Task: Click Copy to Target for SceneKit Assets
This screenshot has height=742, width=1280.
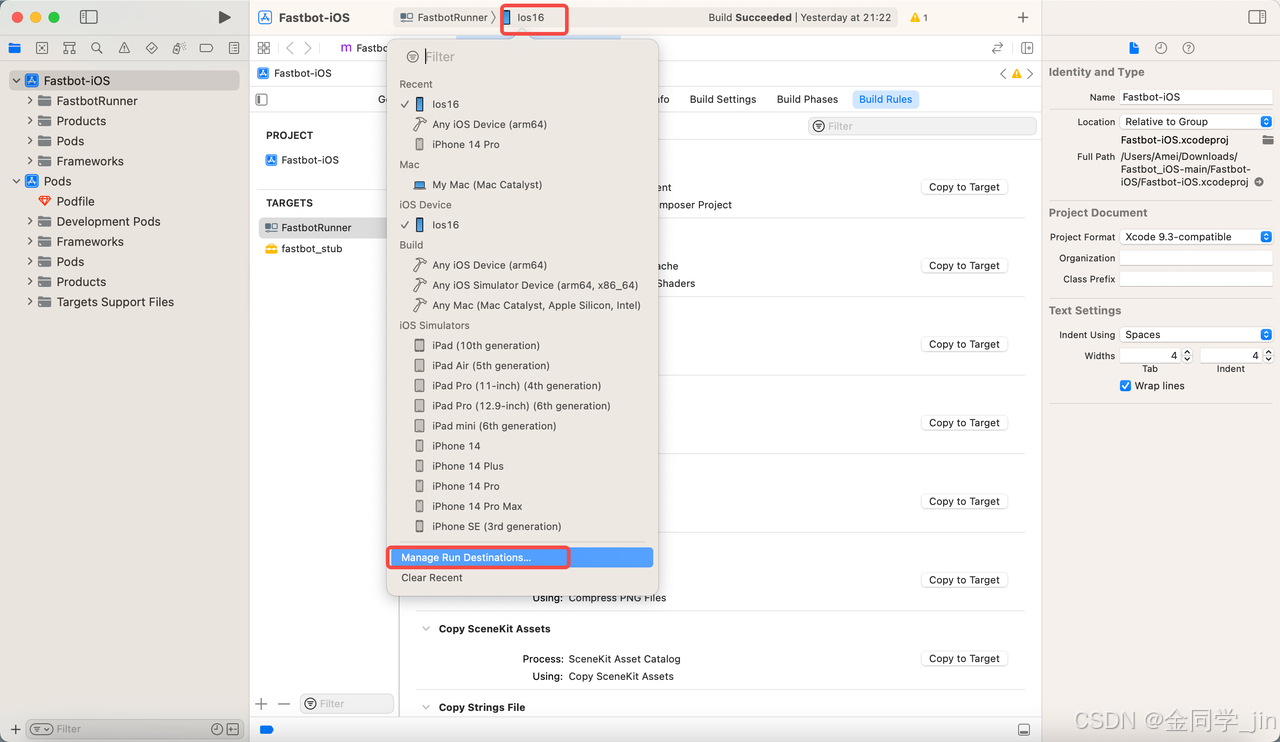Action: [x=964, y=658]
